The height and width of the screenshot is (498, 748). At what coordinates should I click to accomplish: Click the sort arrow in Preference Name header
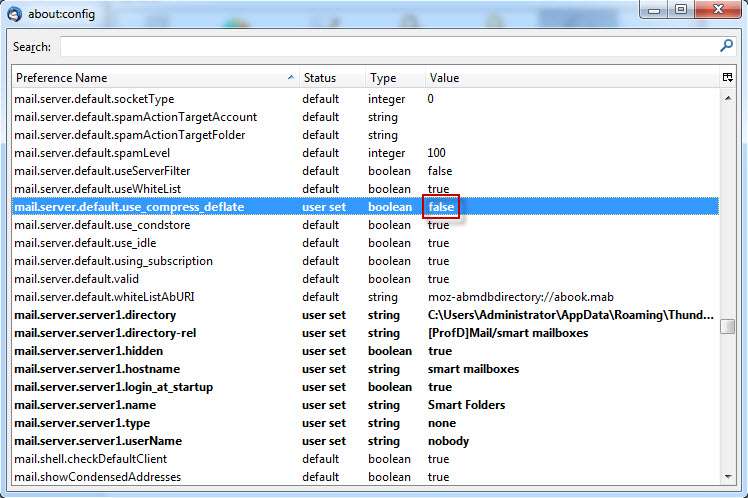[x=291, y=78]
